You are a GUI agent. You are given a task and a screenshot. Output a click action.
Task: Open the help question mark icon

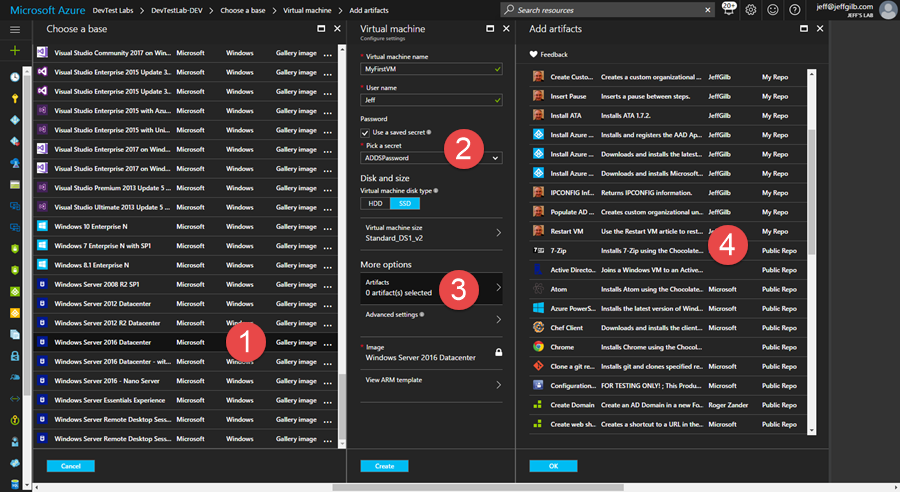coord(794,10)
